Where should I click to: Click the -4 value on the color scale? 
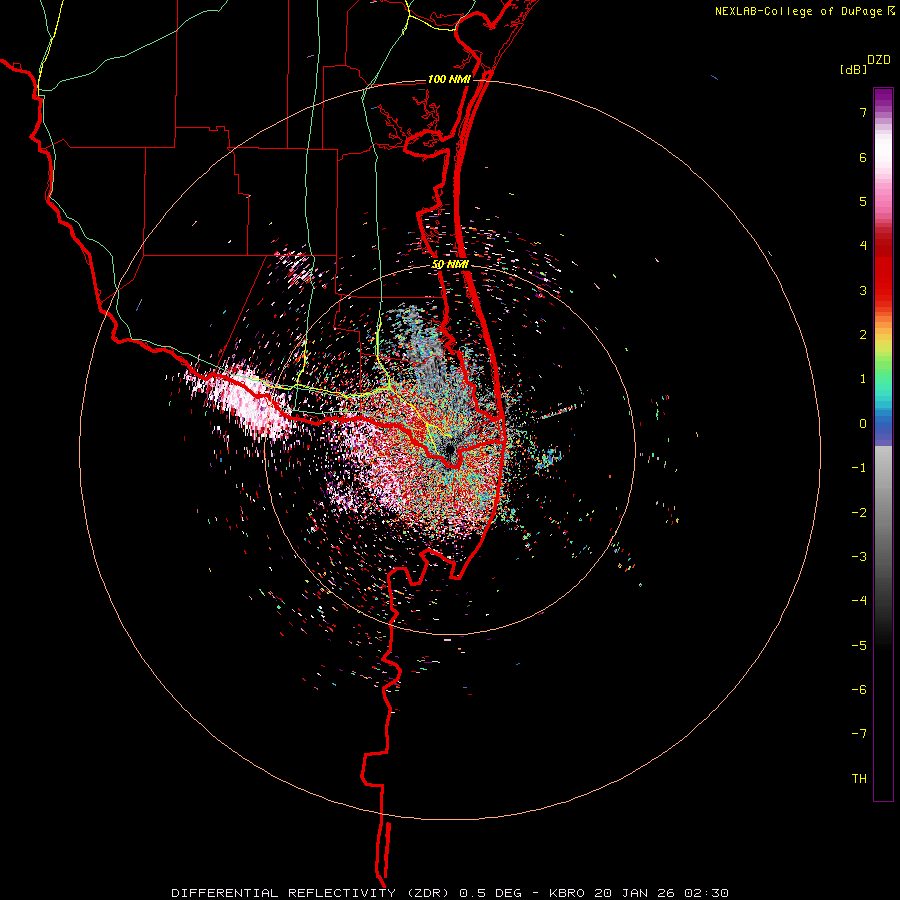pyautogui.click(x=859, y=601)
